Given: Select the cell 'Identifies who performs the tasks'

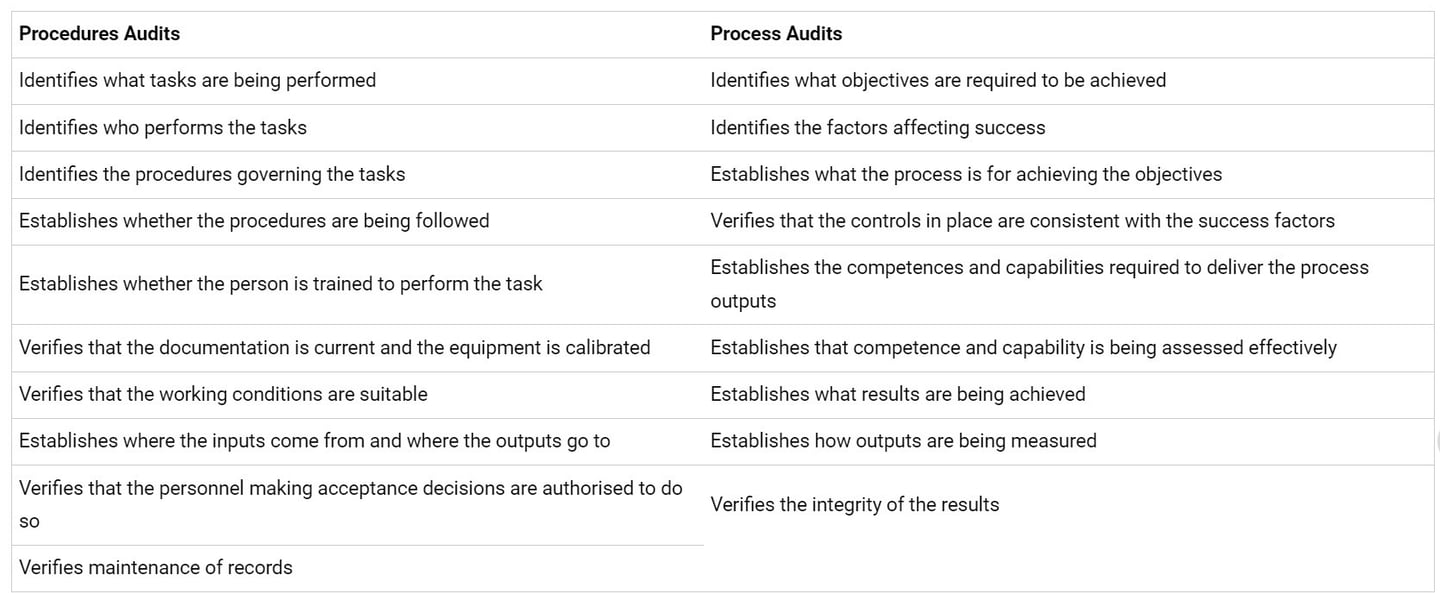Looking at the screenshot, I should (357, 128).
